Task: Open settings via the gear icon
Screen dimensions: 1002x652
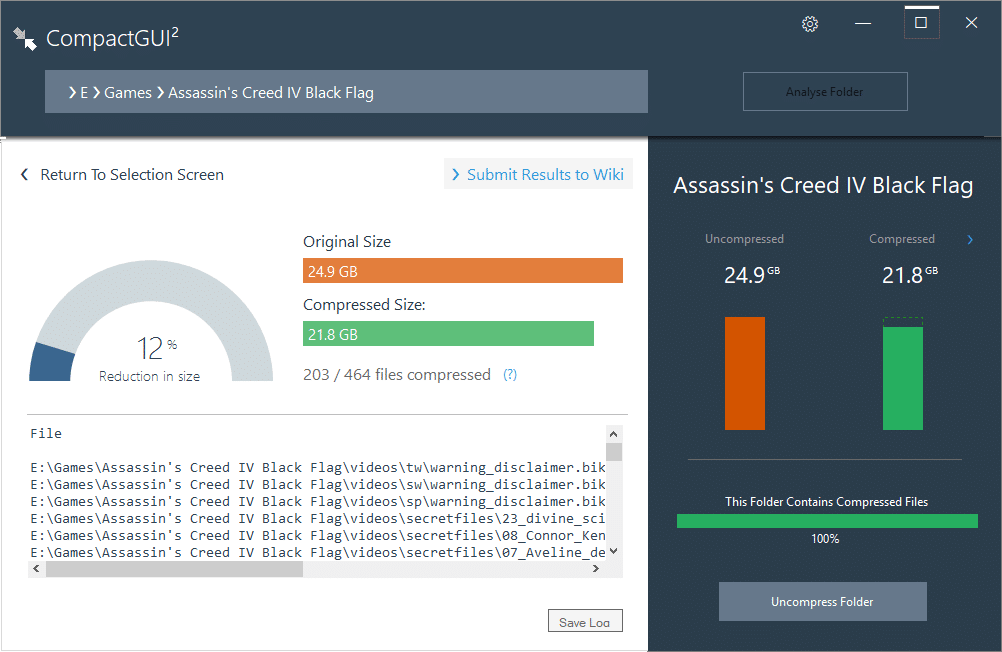Action: pyautogui.click(x=810, y=24)
